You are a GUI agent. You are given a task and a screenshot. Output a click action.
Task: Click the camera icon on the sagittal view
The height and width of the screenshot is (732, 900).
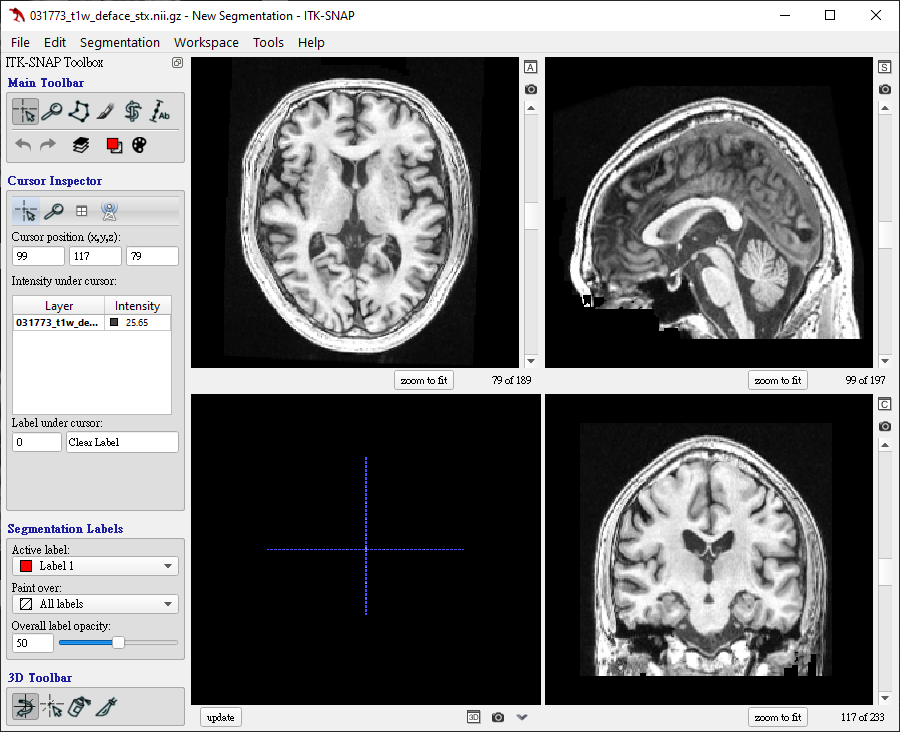coord(884,89)
